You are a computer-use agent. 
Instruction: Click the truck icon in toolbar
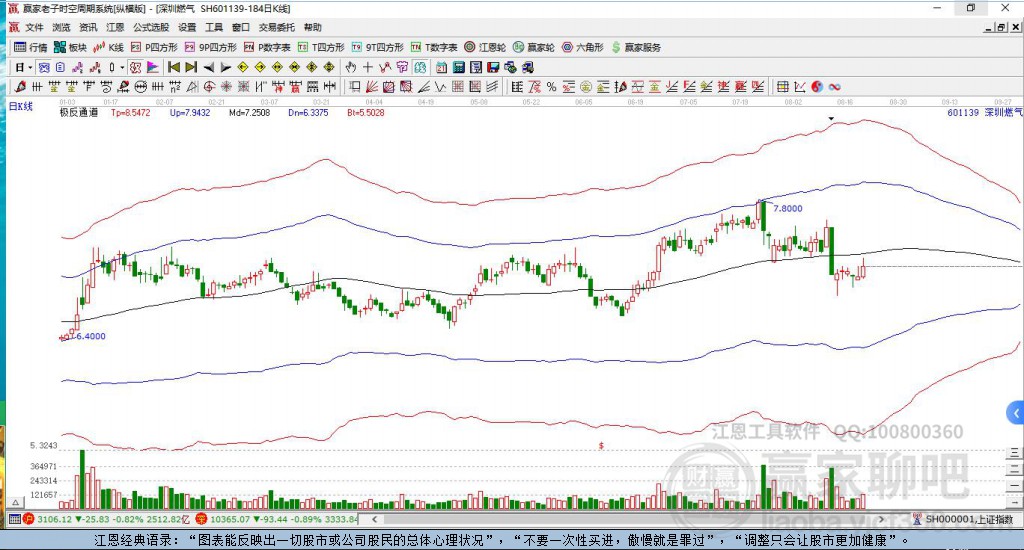pyautogui.click(x=528, y=67)
